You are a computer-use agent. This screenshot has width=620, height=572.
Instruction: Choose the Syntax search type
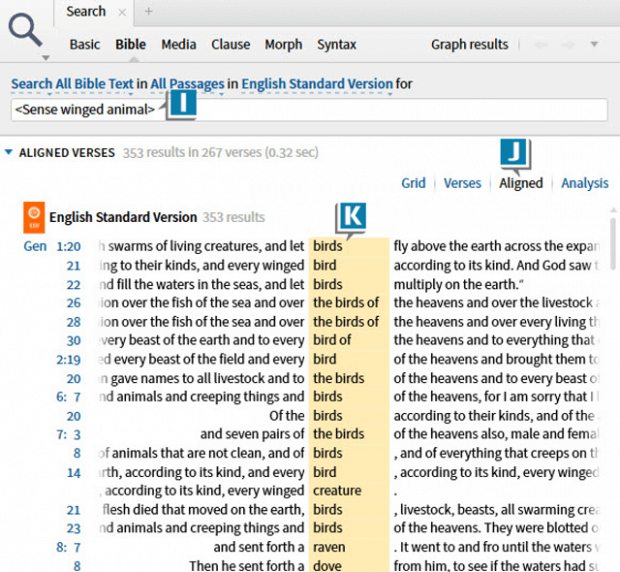(x=336, y=45)
